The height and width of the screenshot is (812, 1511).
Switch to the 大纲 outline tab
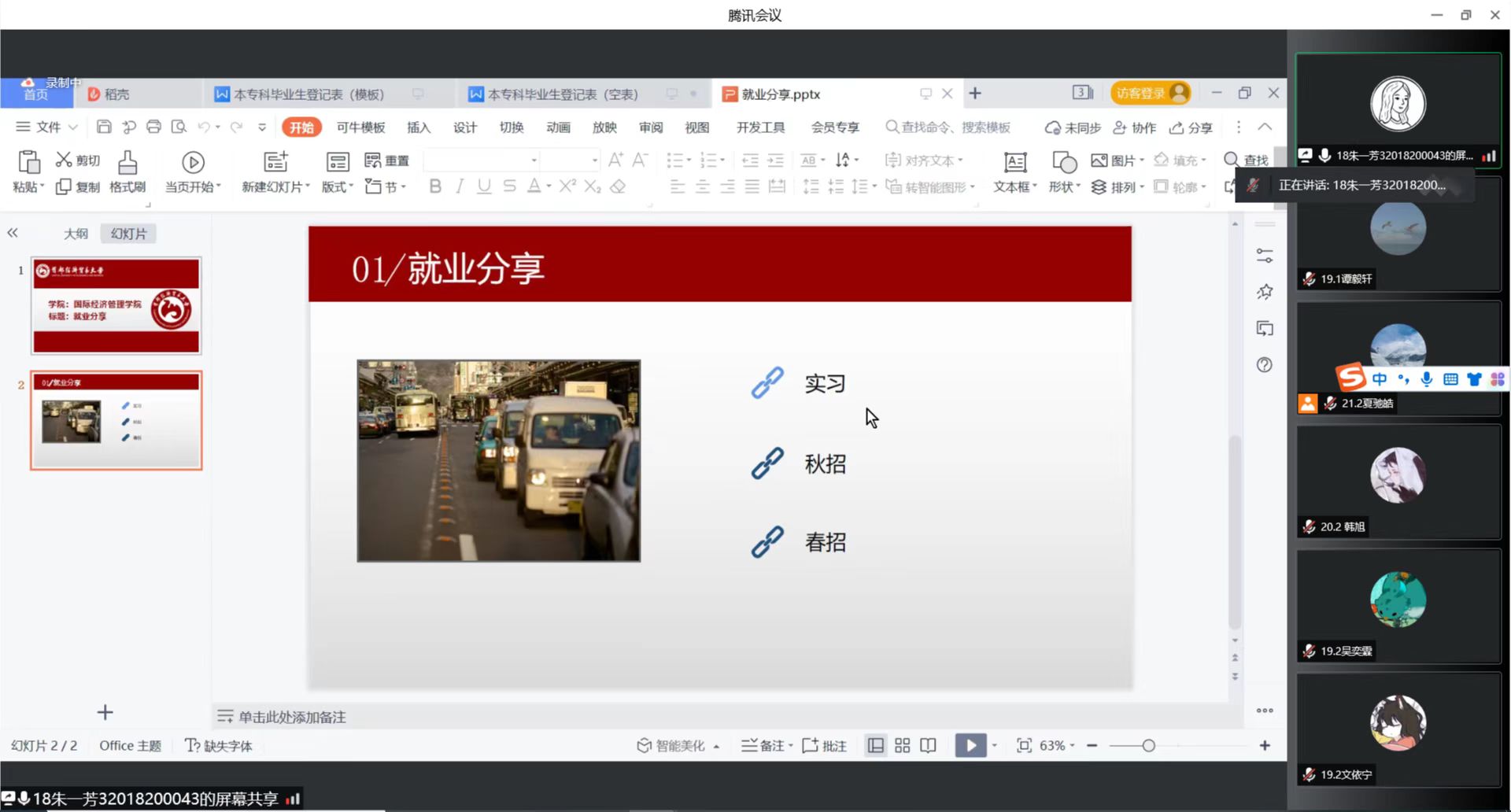point(76,233)
